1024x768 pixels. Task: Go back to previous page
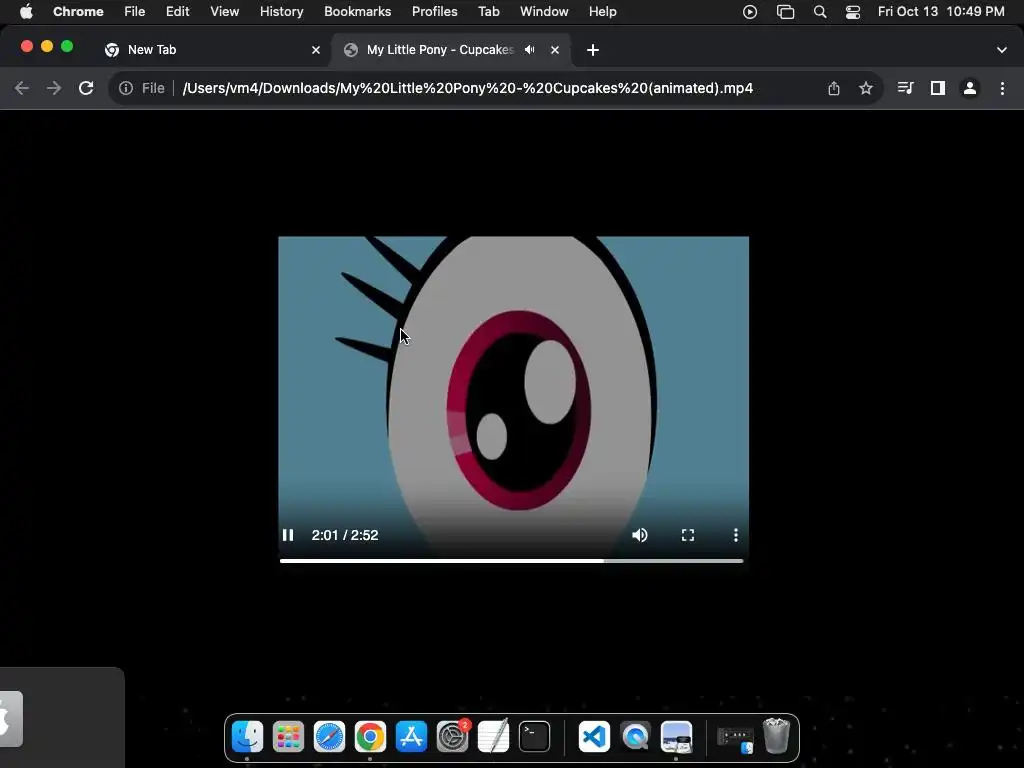point(22,88)
